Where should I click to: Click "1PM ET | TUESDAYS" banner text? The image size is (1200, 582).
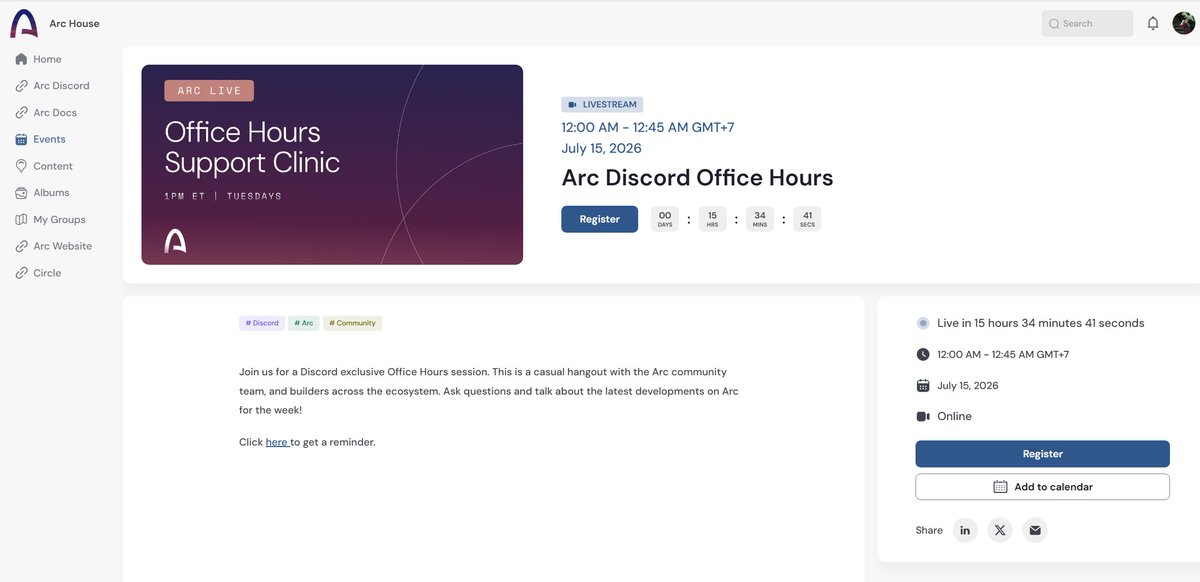[223, 196]
